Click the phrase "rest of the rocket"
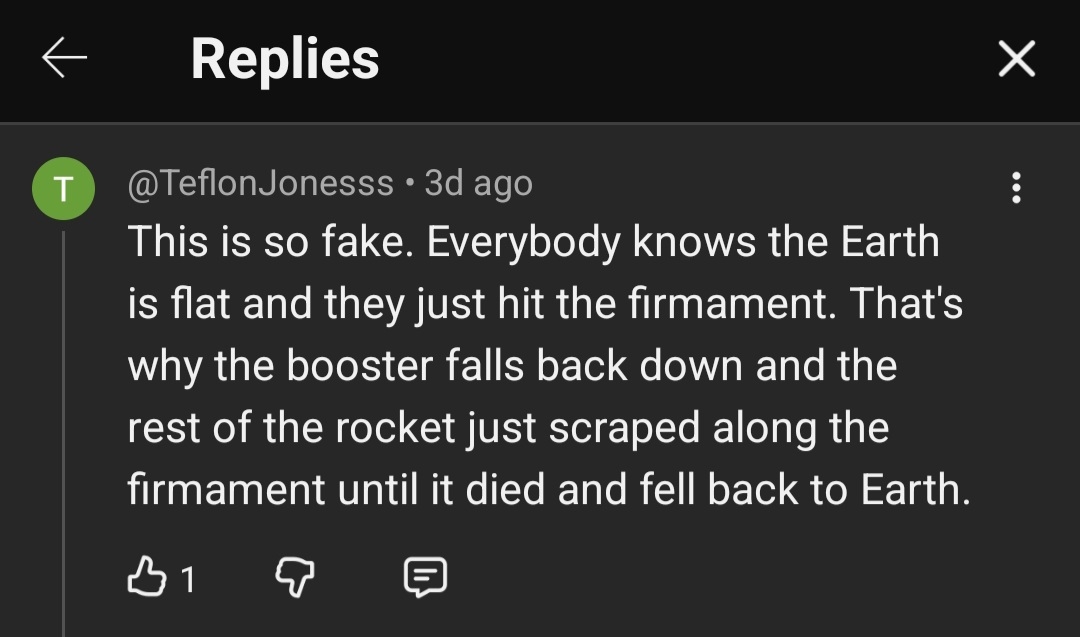The width and height of the screenshot is (1080, 637). pyautogui.click(x=292, y=429)
